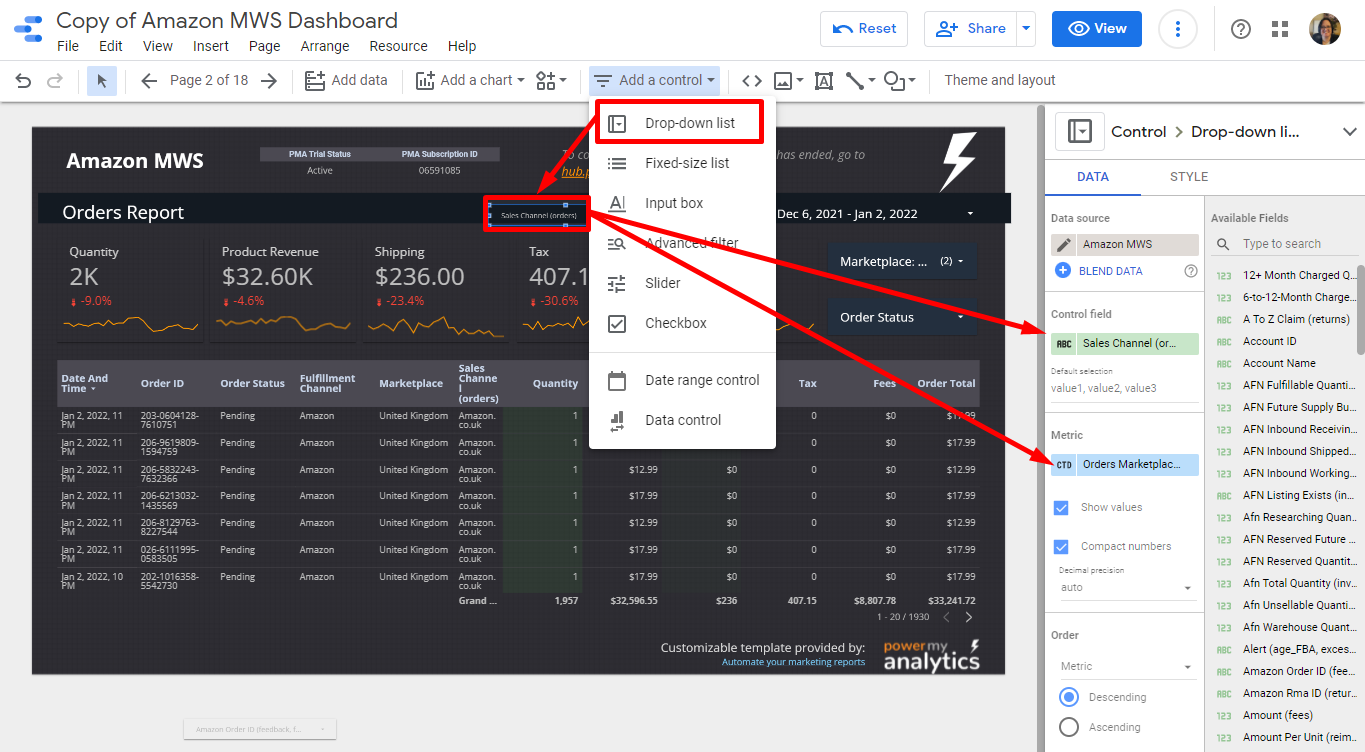Open the Google apps grid
This screenshot has height=752, width=1365.
1280,29
